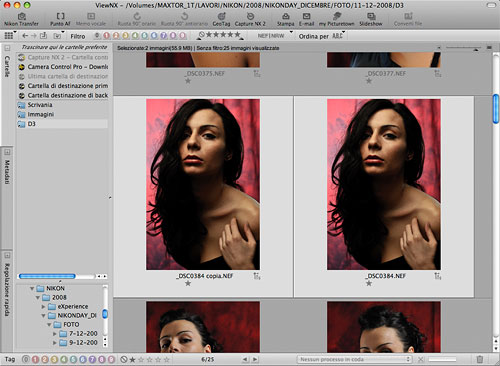Launch Capture NX 2 from the toolbar
Screen dimensions: 500x366
[x=250, y=19]
